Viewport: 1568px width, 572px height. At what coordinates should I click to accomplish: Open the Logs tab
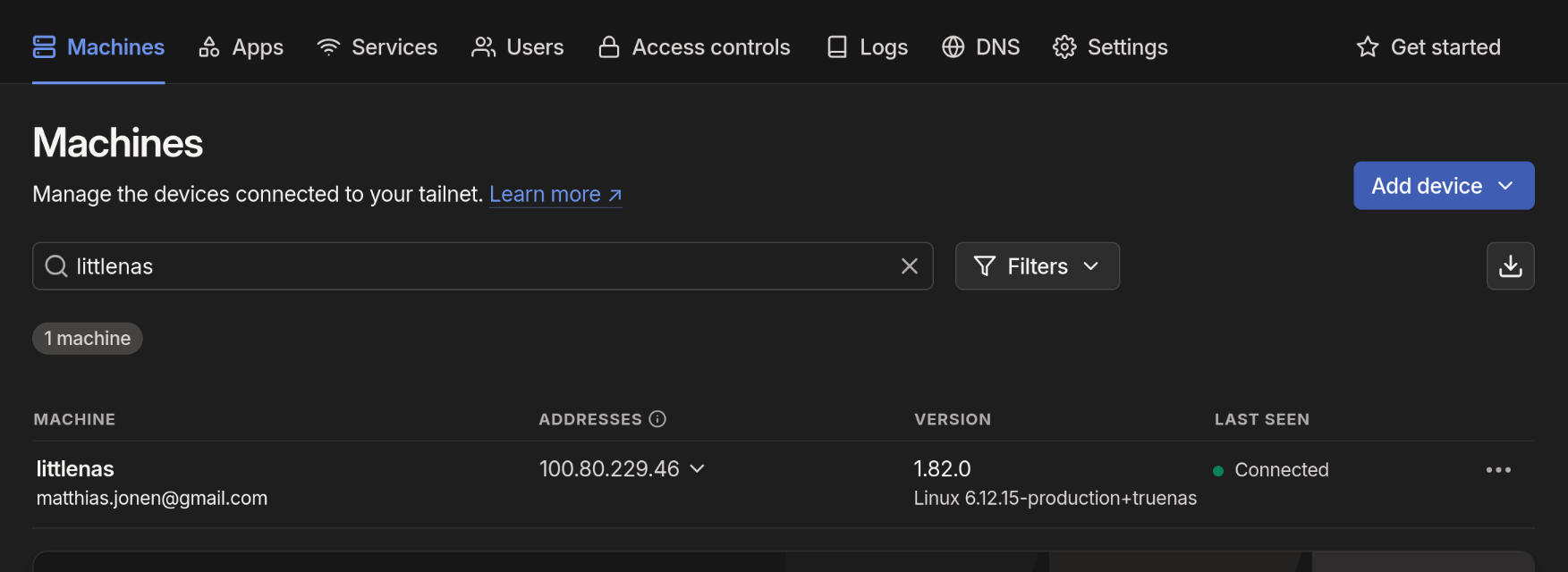click(x=867, y=47)
